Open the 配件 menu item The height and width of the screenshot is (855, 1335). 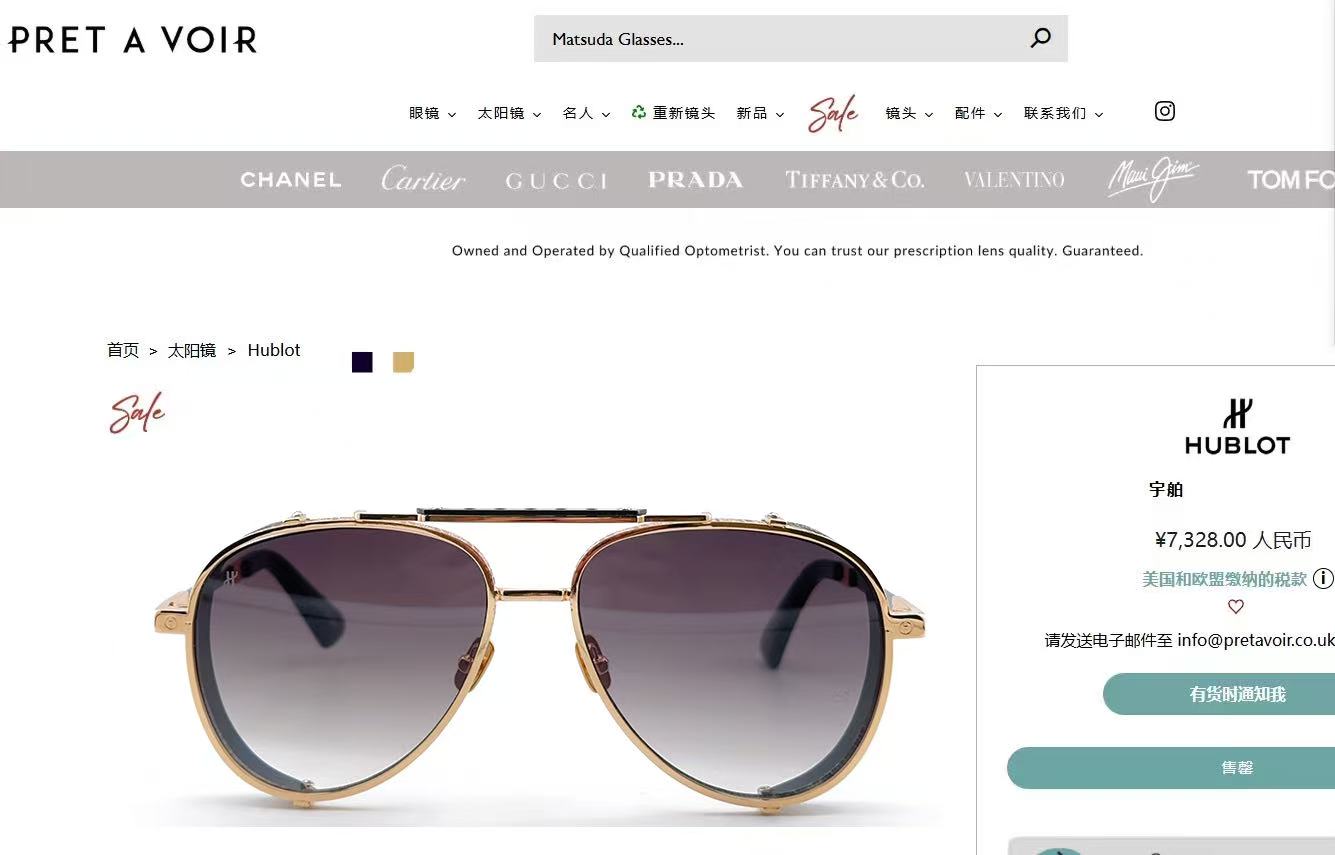coord(978,114)
